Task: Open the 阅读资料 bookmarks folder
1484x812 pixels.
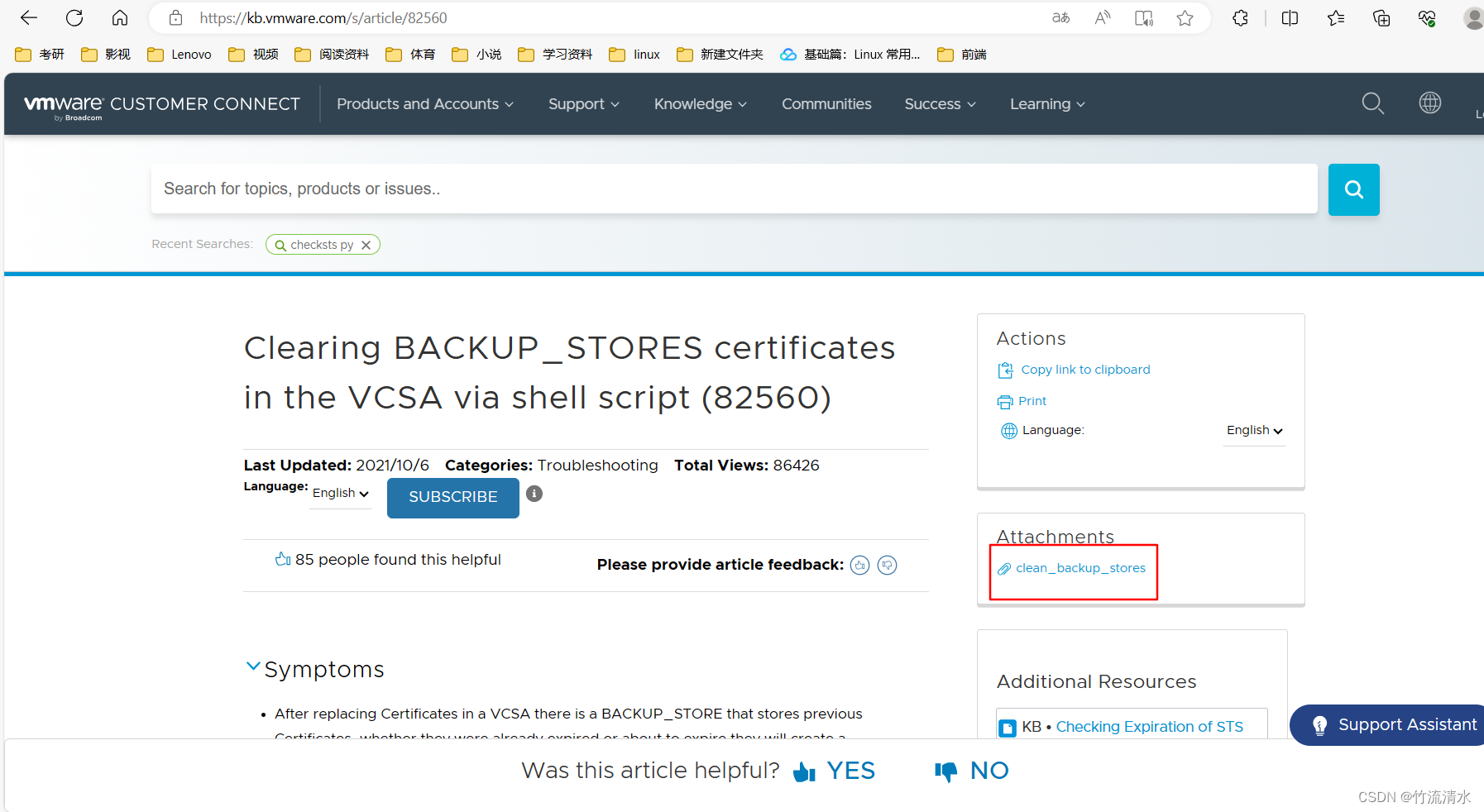Action: click(x=332, y=55)
